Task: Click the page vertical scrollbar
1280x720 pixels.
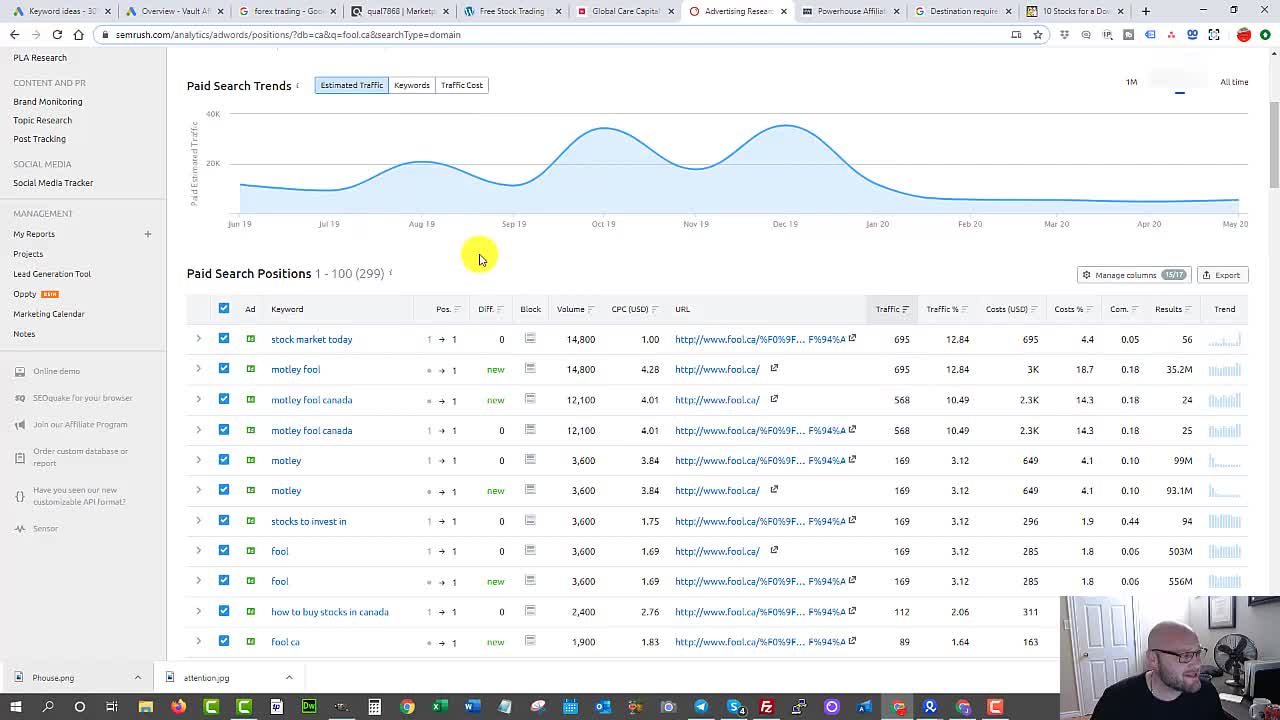Action: pos(1274,145)
